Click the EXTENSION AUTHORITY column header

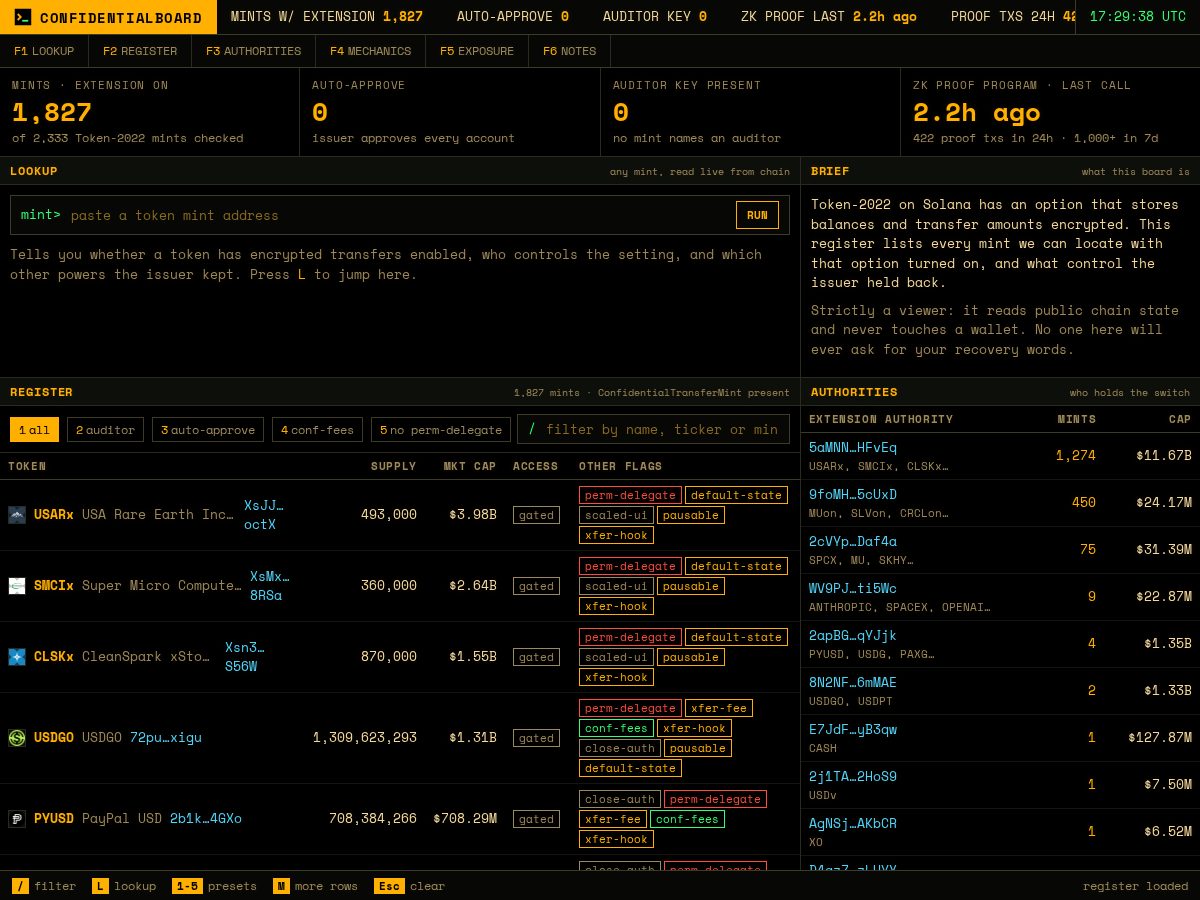click(881, 419)
